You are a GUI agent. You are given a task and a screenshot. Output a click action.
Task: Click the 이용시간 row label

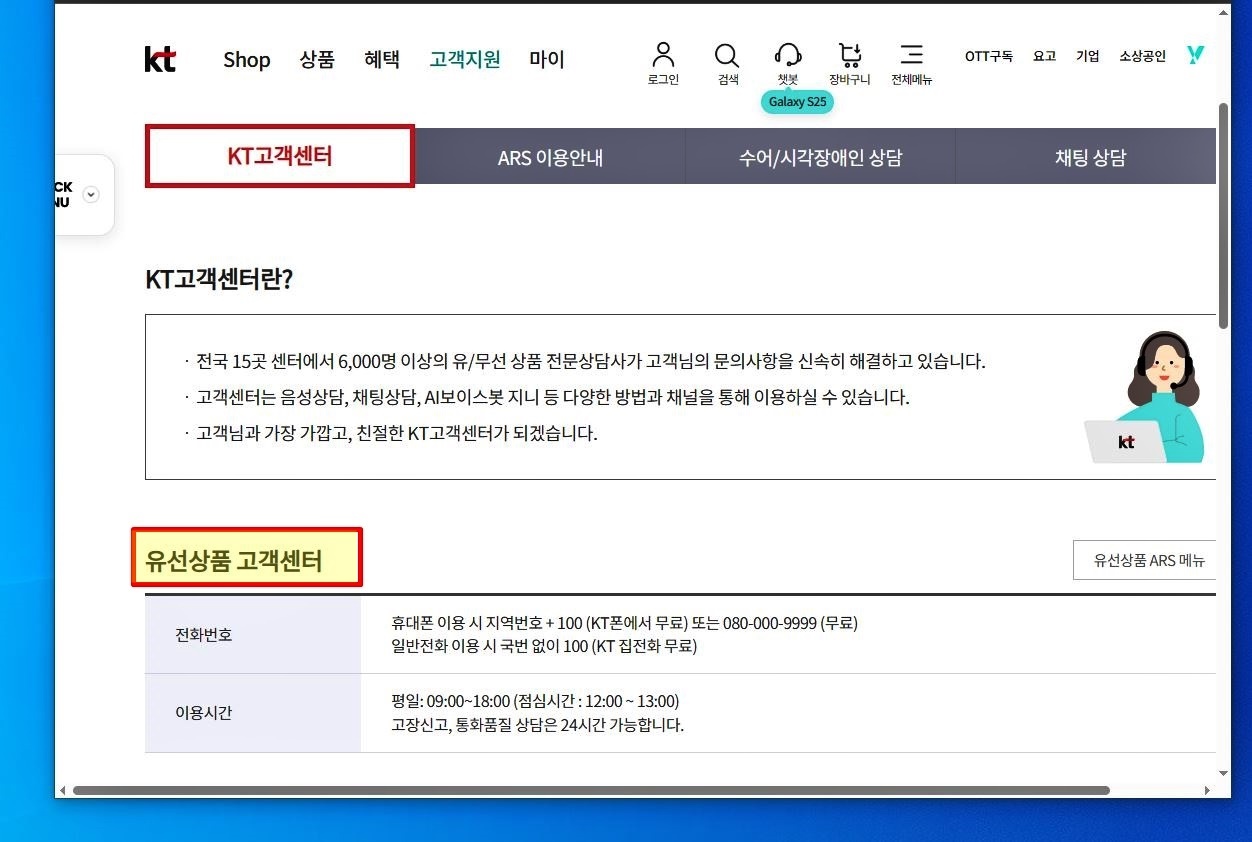(x=204, y=712)
